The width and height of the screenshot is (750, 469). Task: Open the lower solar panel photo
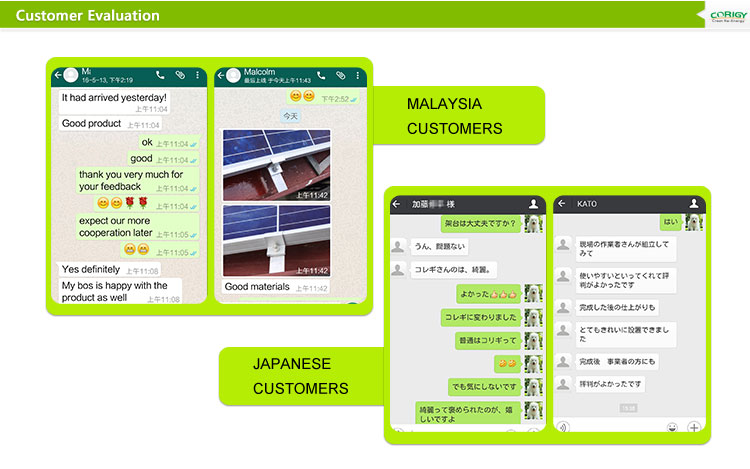(x=276, y=240)
